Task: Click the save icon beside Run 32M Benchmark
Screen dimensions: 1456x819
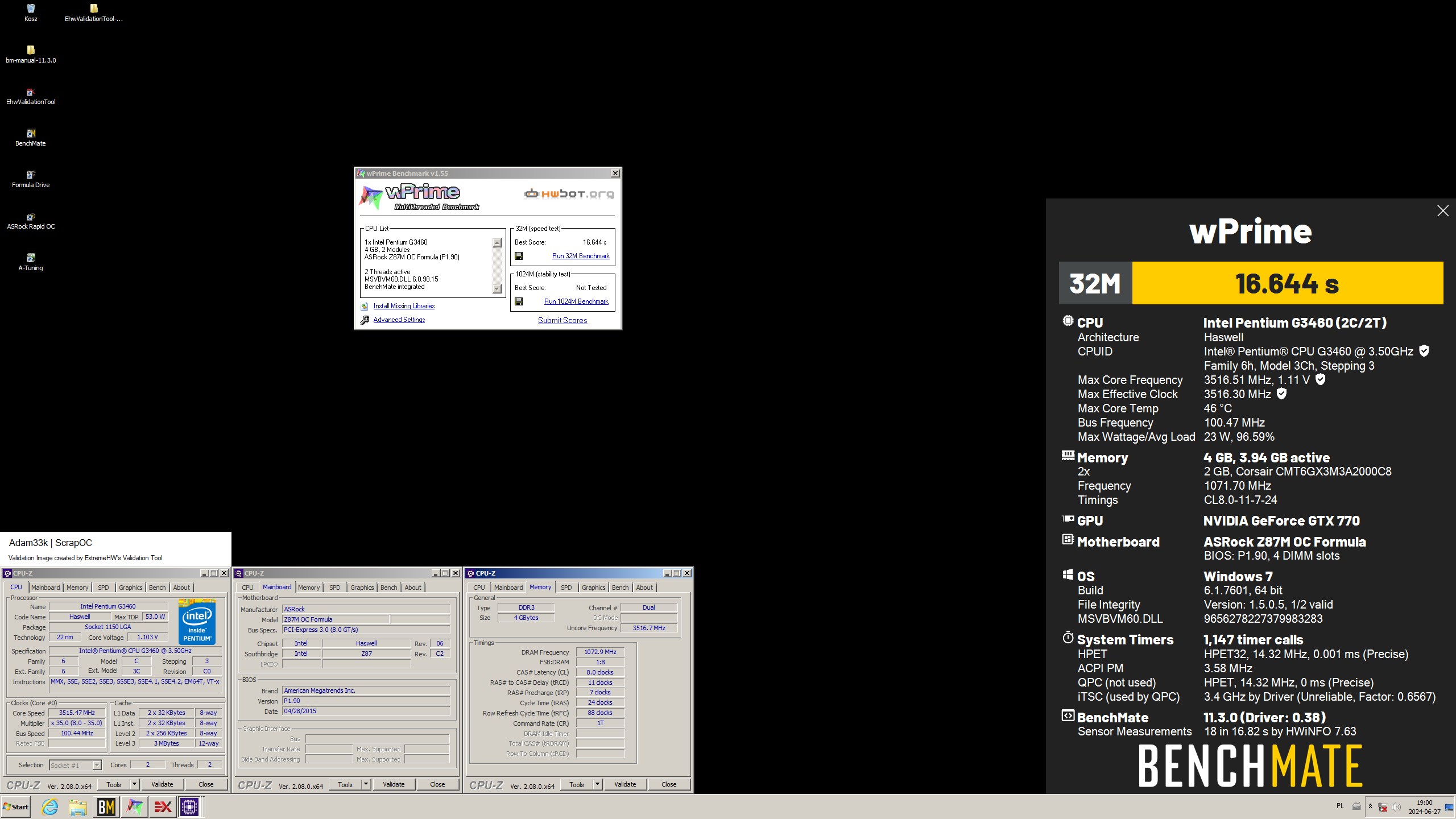Action: pos(519,256)
